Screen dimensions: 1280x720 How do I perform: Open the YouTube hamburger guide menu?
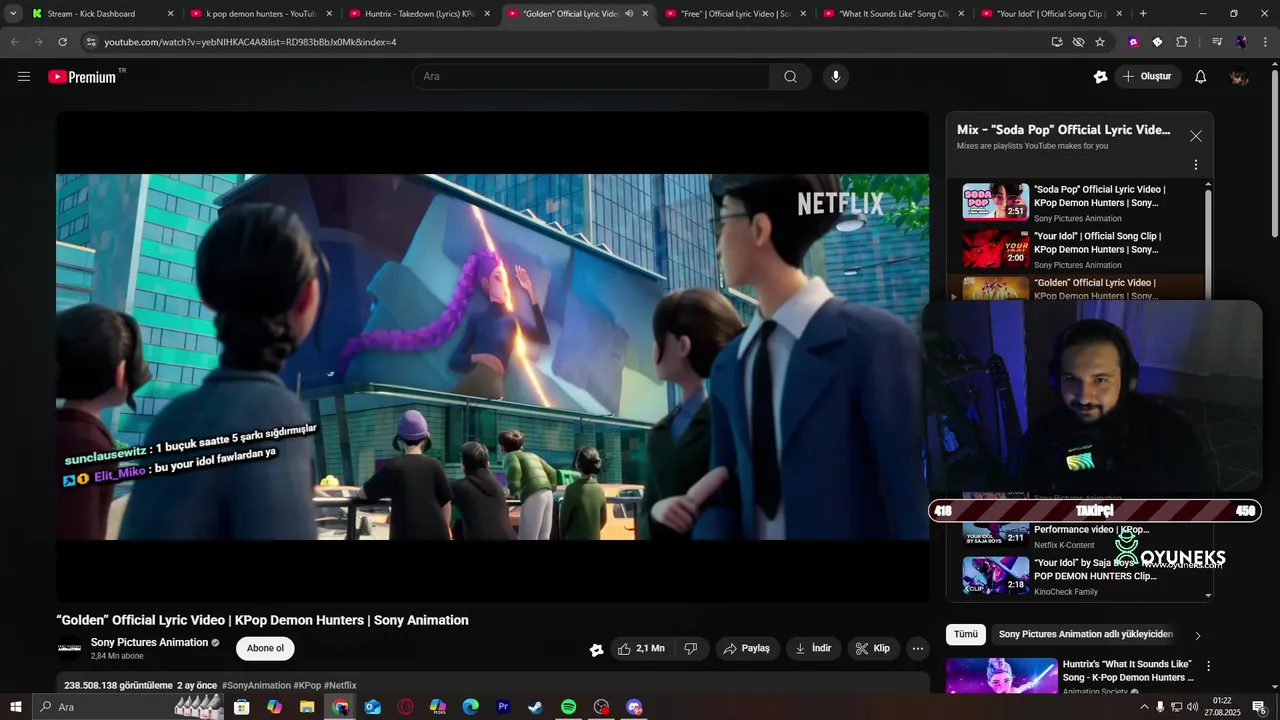[24, 76]
